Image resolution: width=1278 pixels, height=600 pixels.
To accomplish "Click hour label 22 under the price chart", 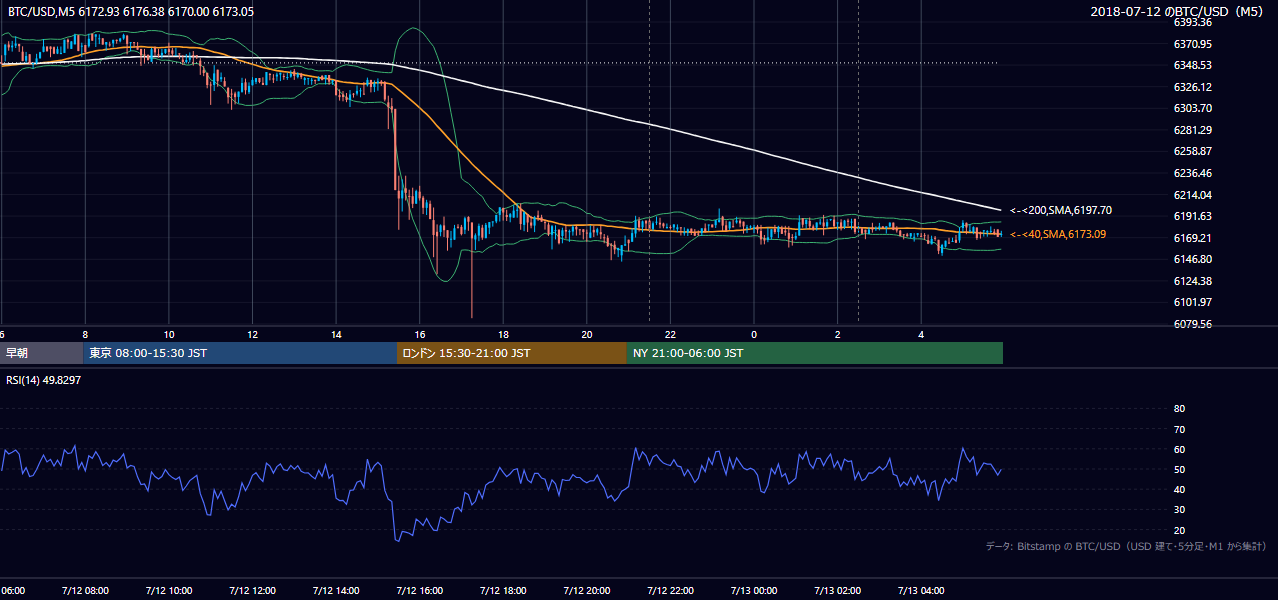I will 670,335.
